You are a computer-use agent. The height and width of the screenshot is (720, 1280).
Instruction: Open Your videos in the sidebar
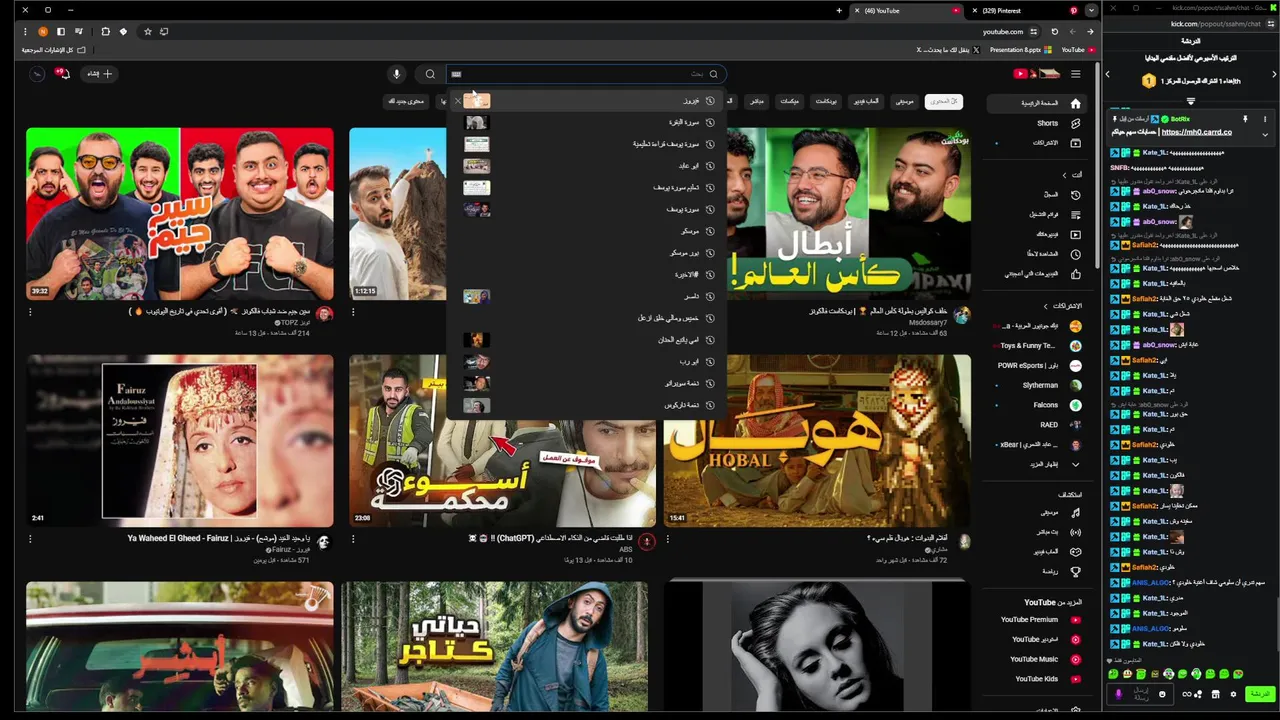click(x=1038, y=234)
